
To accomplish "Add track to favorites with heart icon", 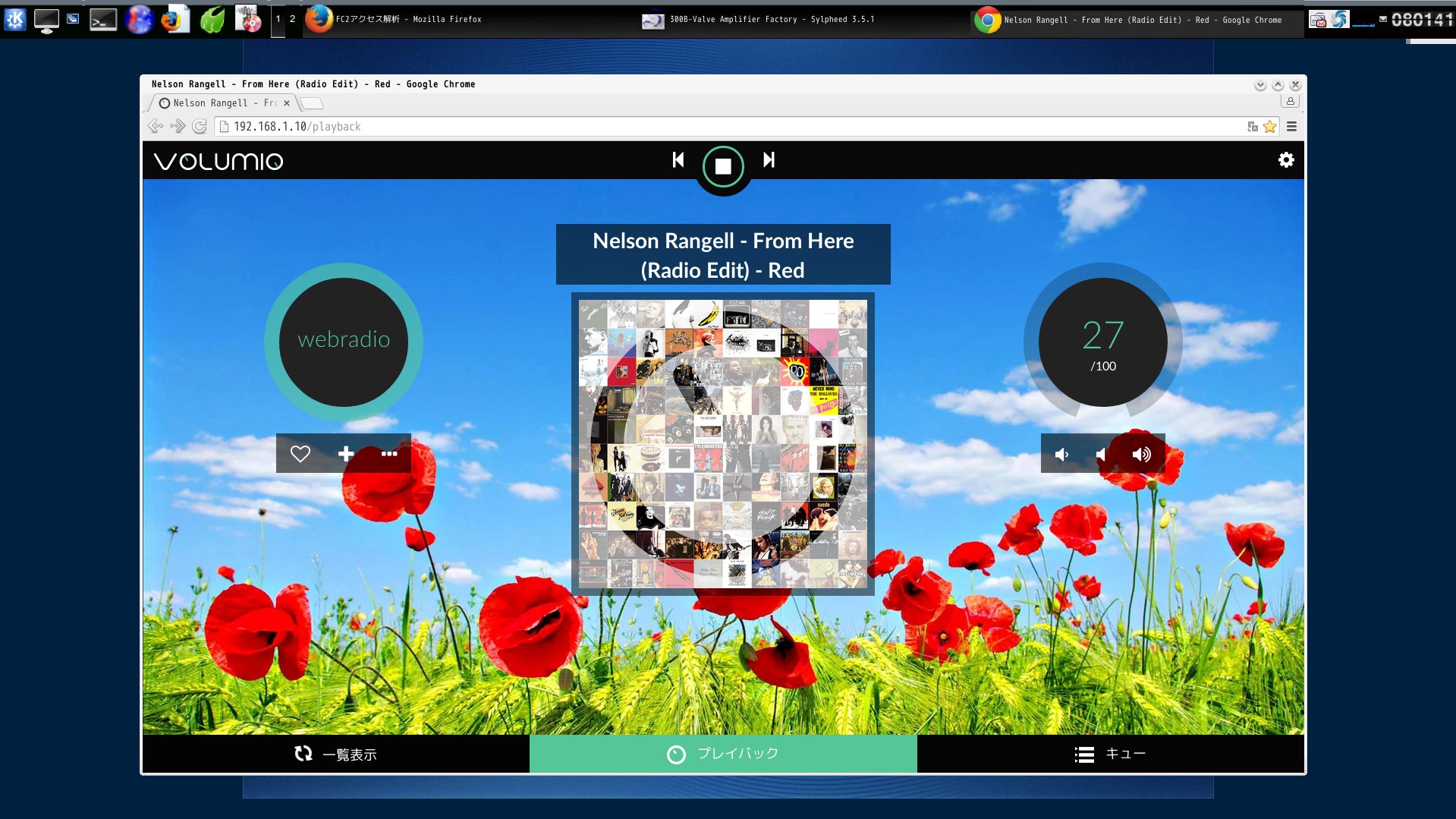I will (x=300, y=454).
